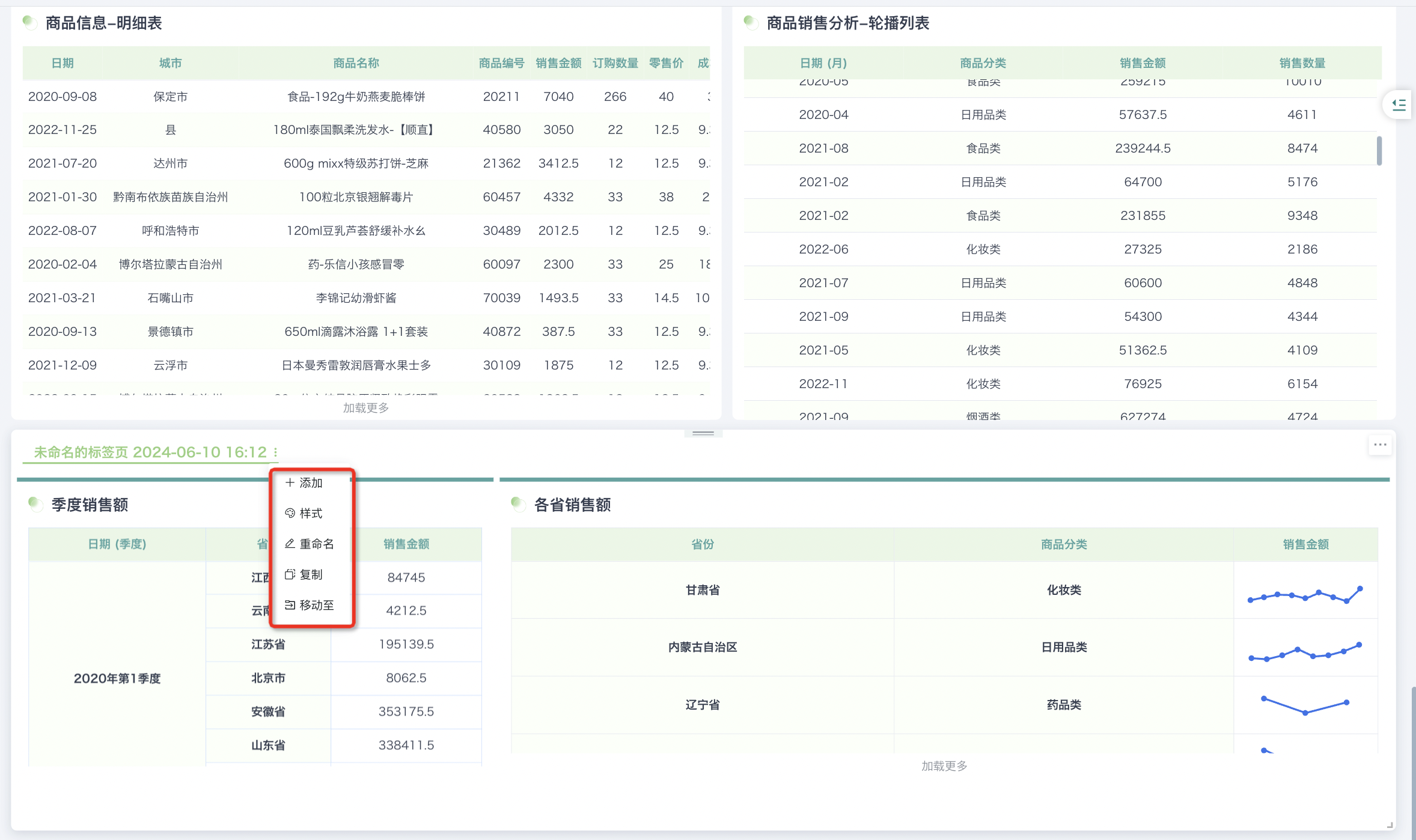Screen dimensions: 1416x840
Task: Click the palette icon beside 样式
Action: click(x=290, y=513)
